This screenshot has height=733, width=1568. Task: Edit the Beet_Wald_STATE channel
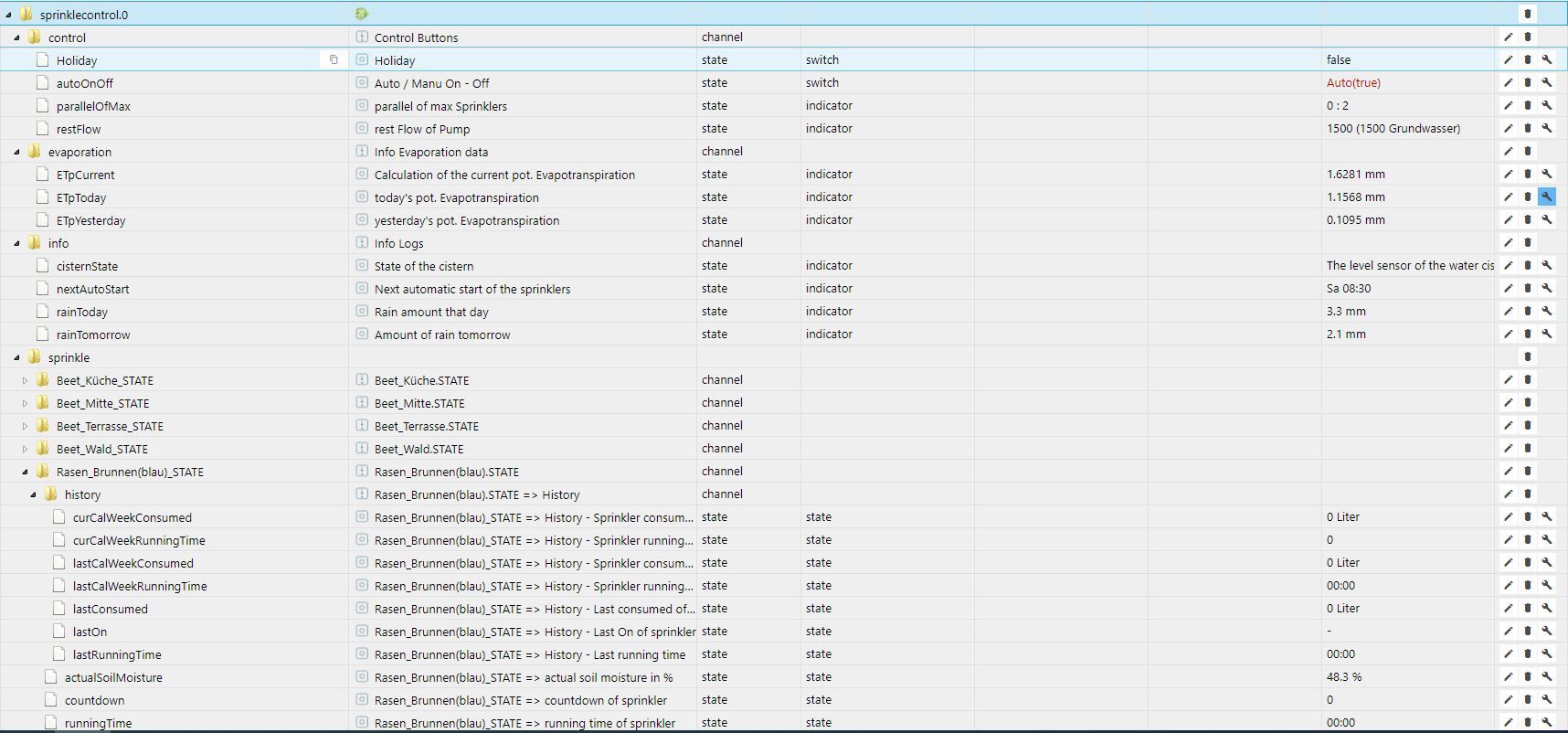coord(1509,448)
